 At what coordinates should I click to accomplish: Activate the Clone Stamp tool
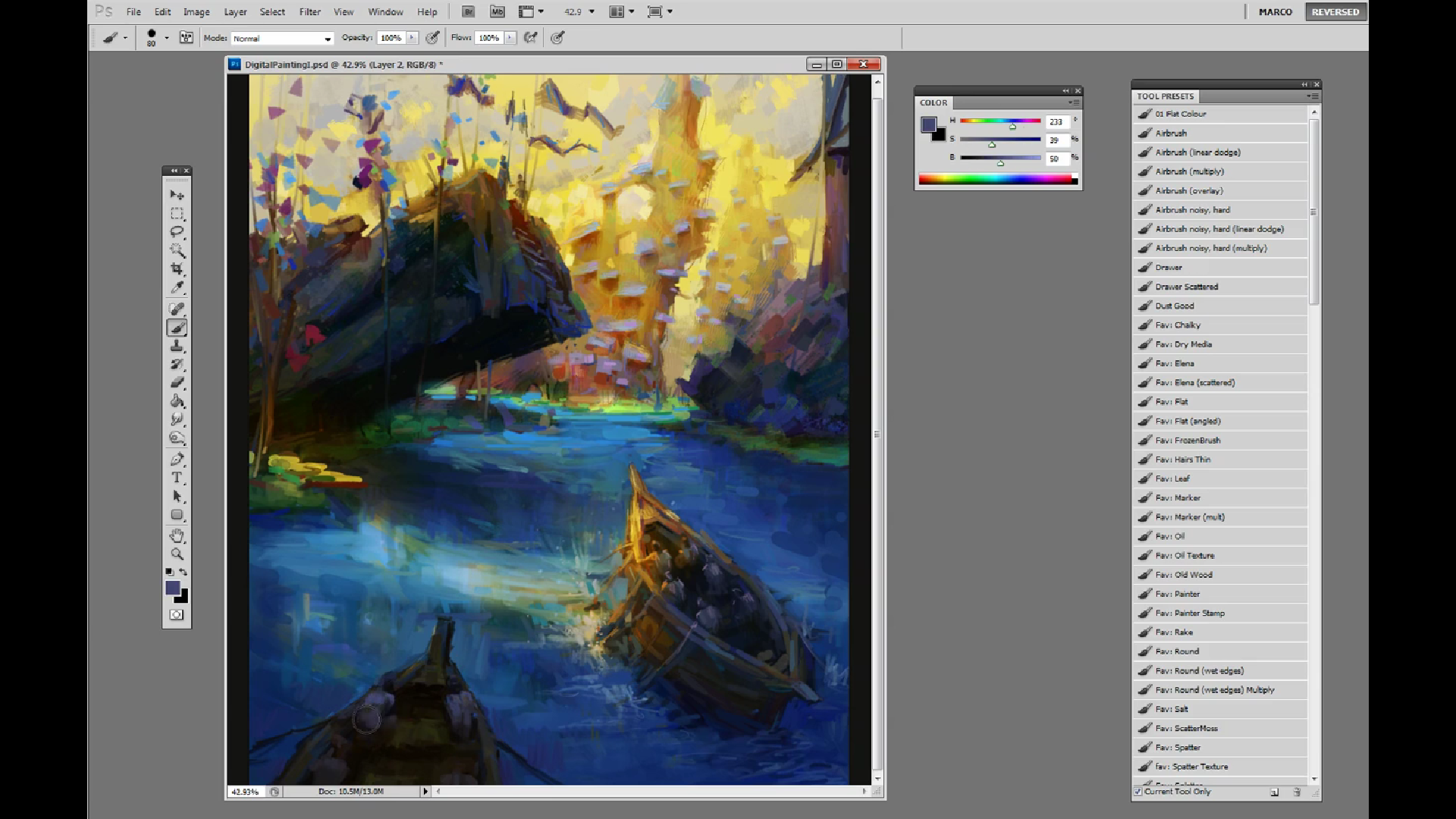(177, 346)
